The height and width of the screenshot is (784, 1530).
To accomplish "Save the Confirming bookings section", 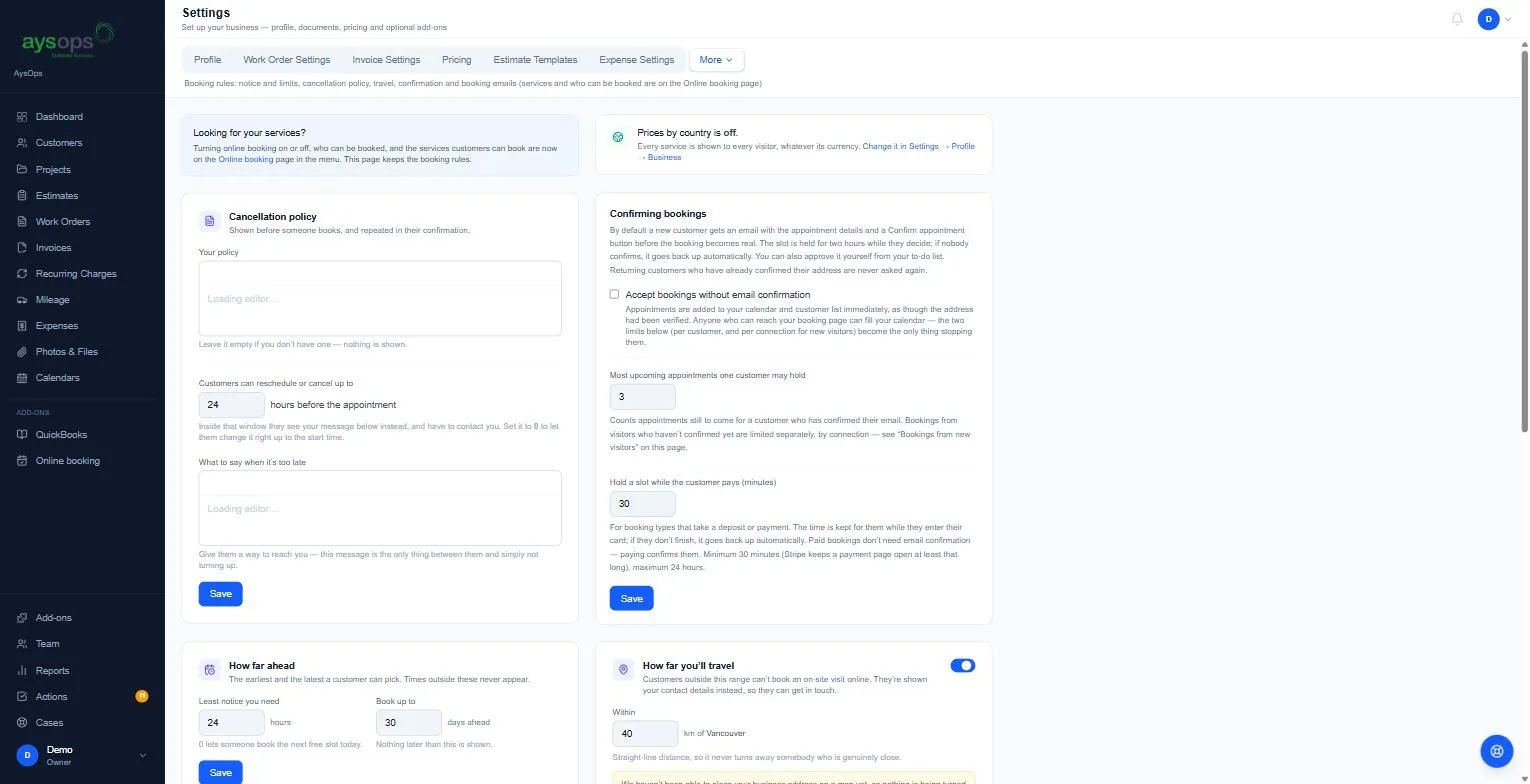I will pos(632,598).
